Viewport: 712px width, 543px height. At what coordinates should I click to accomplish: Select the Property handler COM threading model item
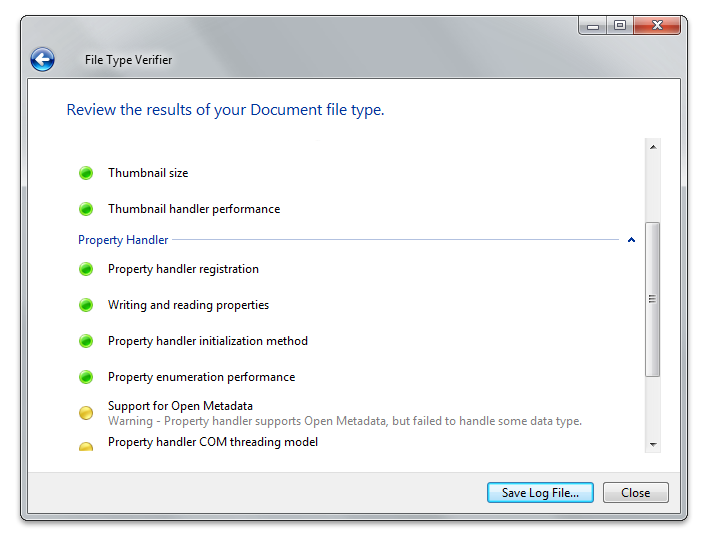tap(213, 442)
